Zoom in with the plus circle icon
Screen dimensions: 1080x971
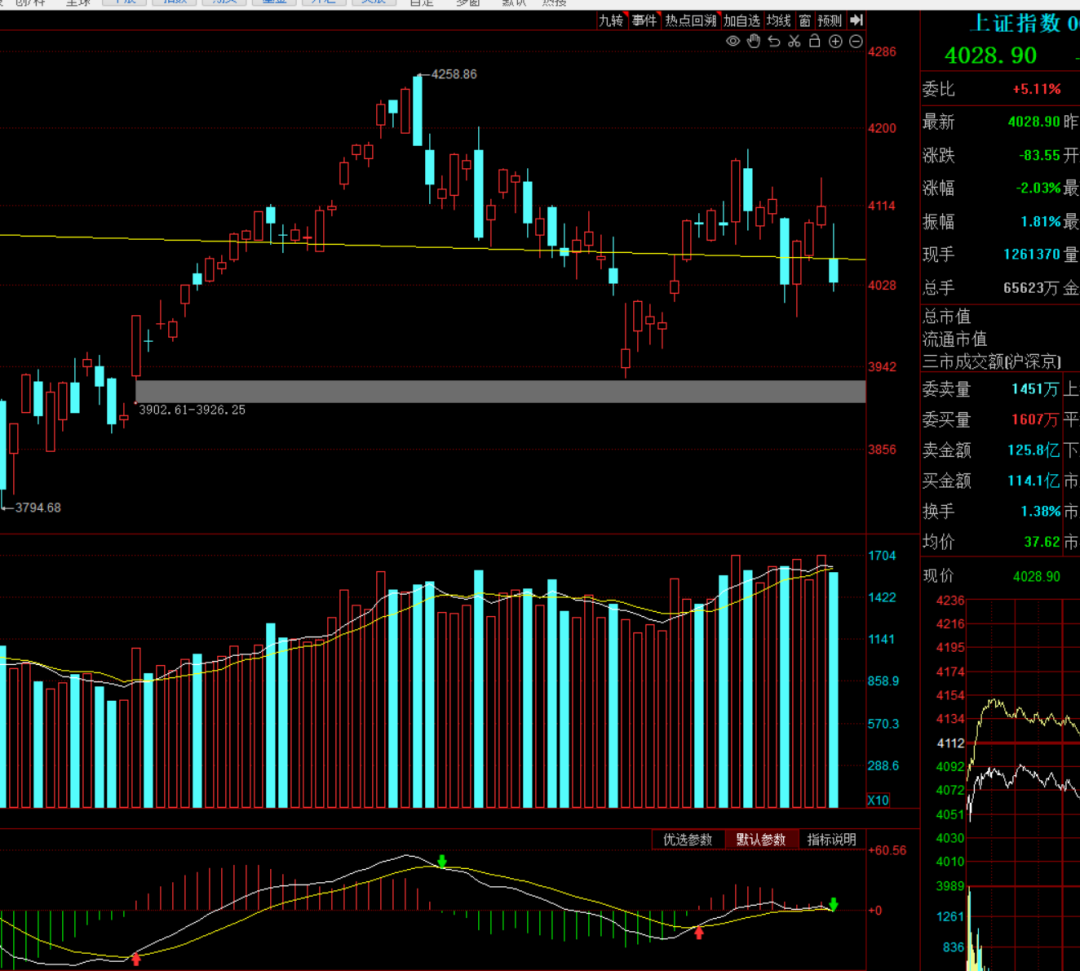tap(835, 41)
